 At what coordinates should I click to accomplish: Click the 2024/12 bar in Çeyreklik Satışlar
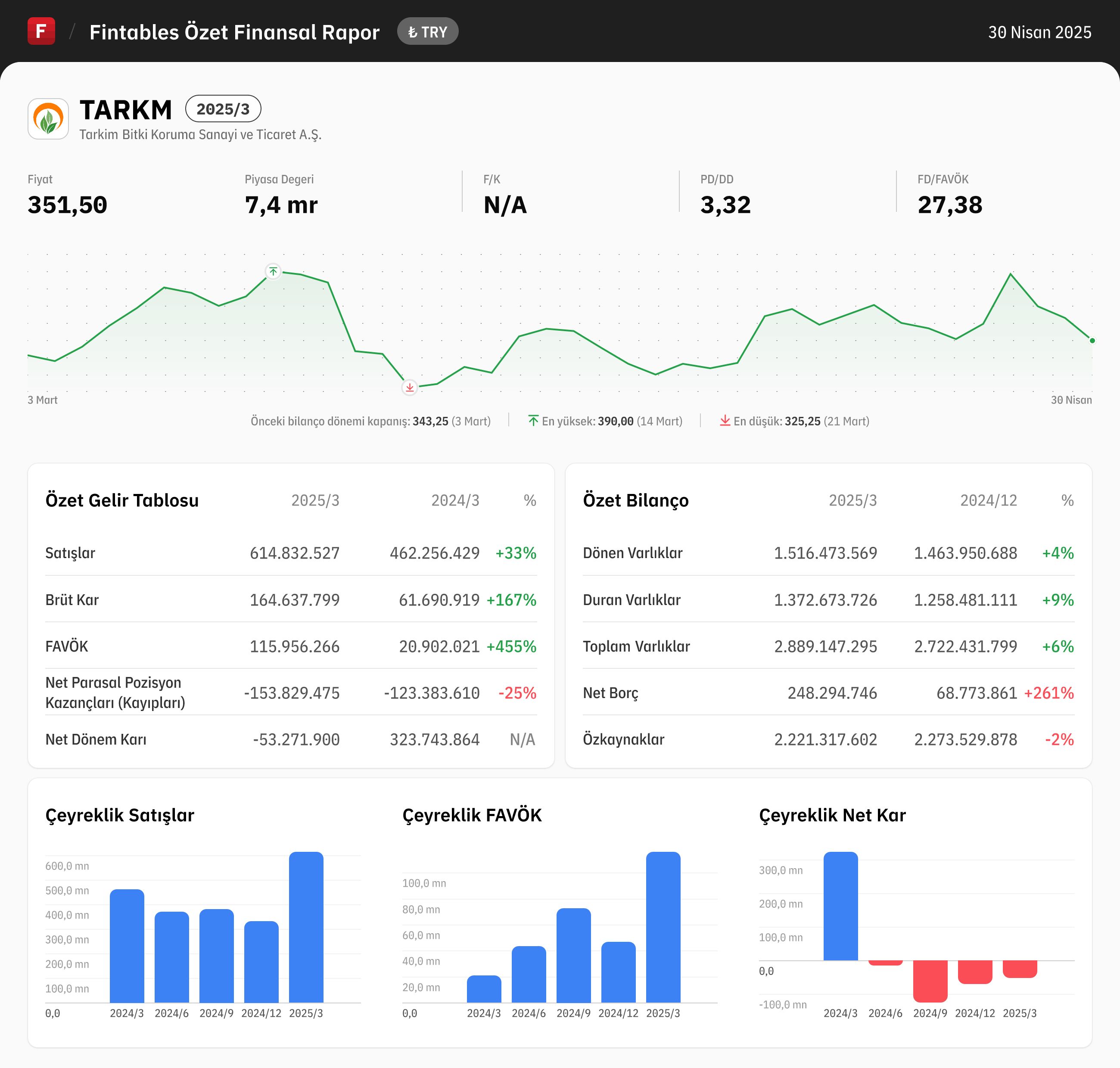coord(261,962)
